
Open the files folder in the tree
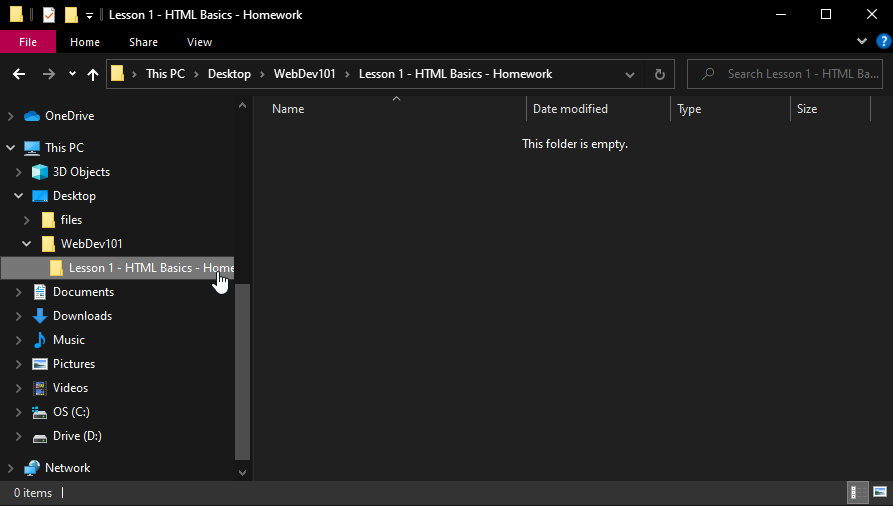point(71,219)
